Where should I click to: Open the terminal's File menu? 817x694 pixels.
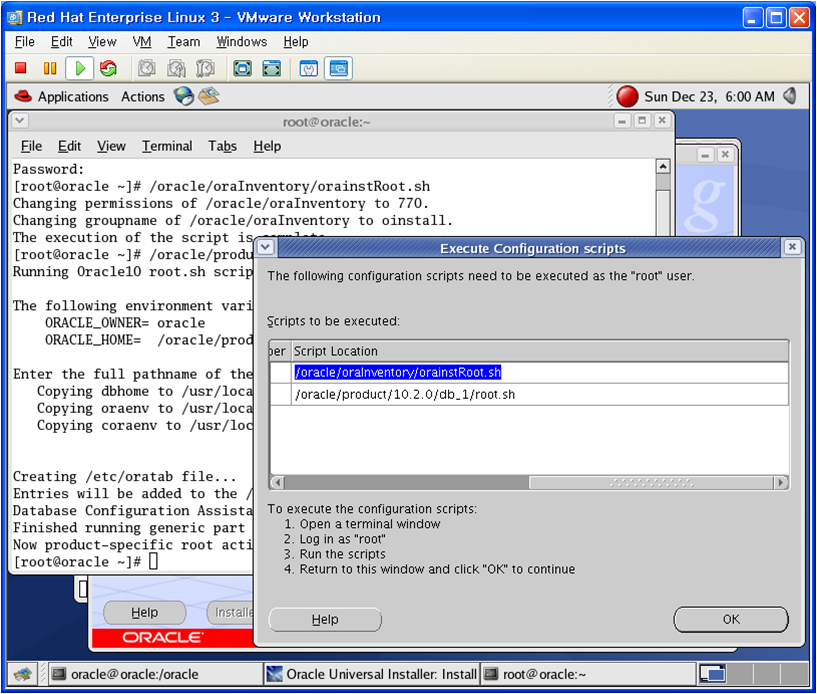(x=31, y=146)
